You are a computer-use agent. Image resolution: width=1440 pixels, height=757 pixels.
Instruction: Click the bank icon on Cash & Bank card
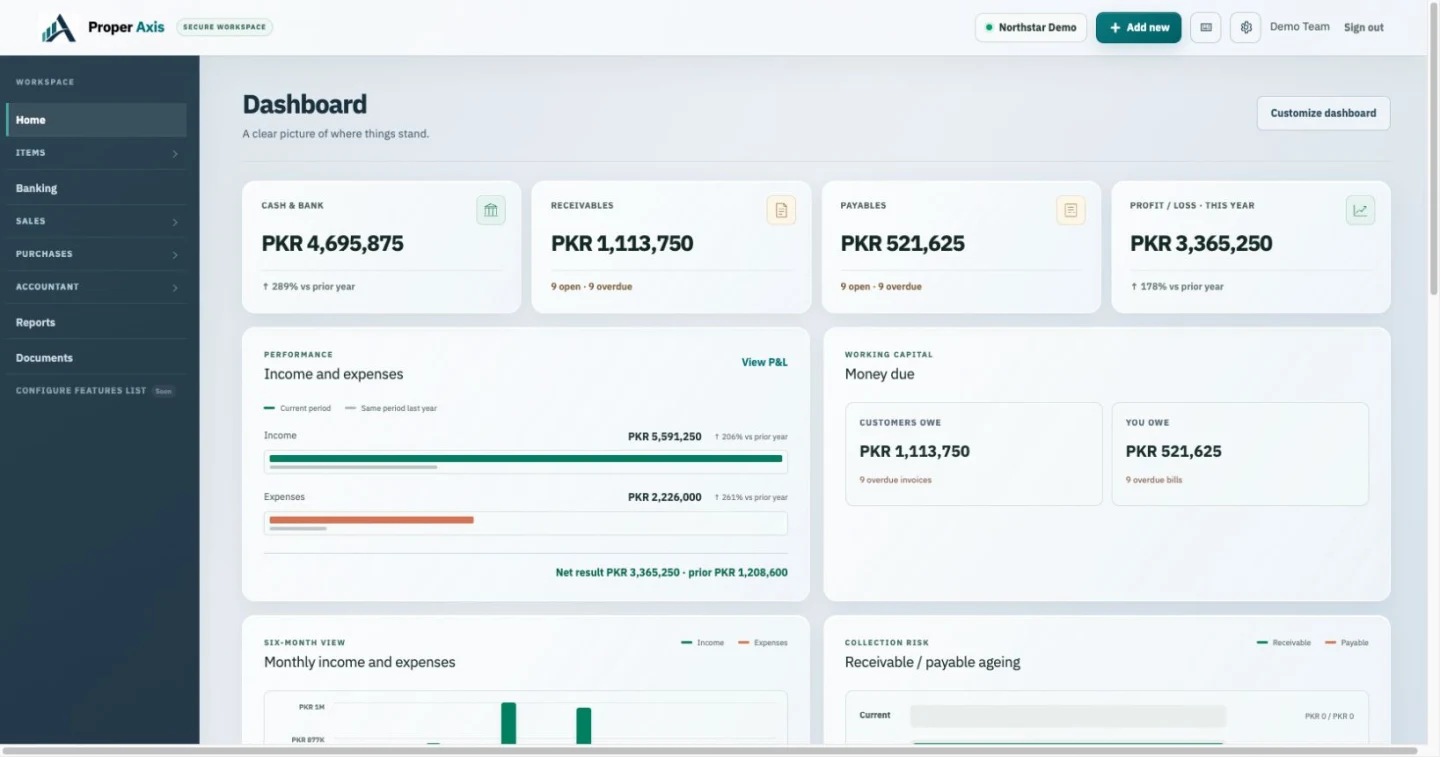(491, 210)
